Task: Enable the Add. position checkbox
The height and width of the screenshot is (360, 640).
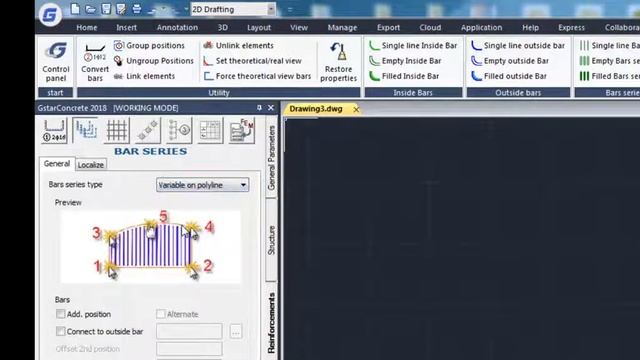Action: click(x=60, y=314)
